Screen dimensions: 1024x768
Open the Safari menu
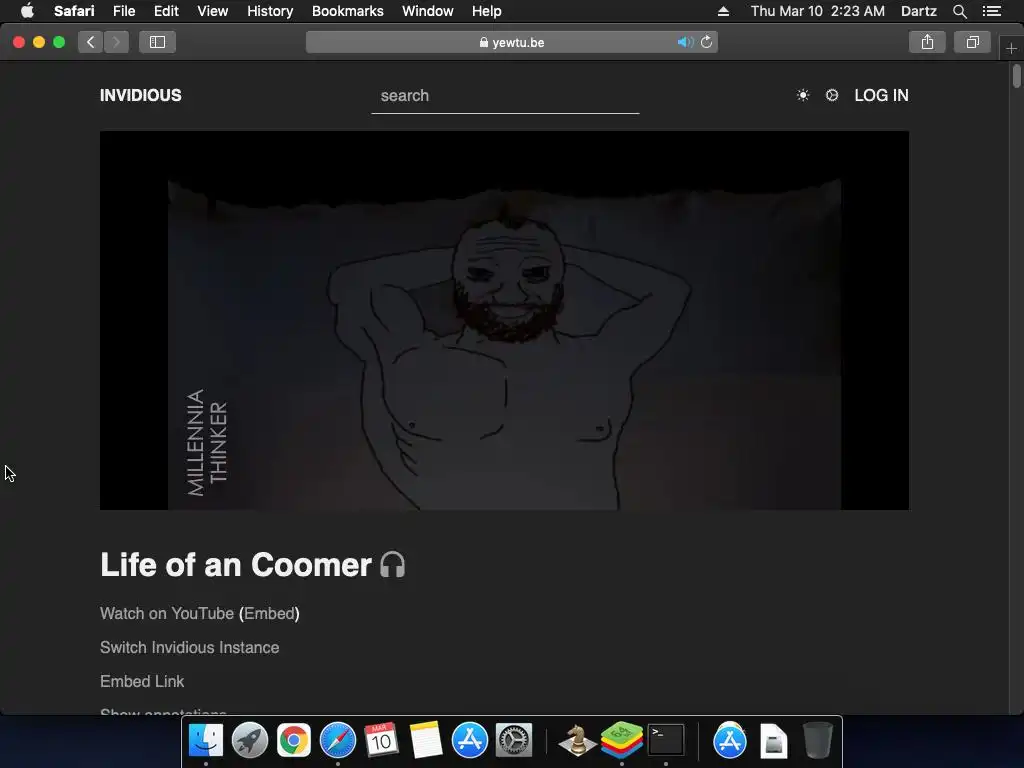pos(74,11)
